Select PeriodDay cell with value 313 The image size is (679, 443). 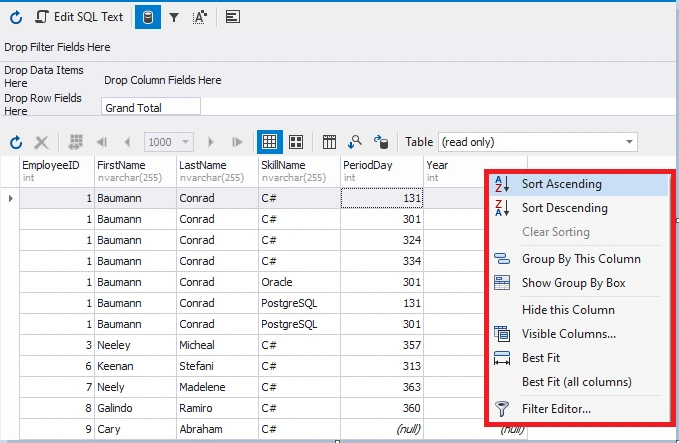point(382,366)
